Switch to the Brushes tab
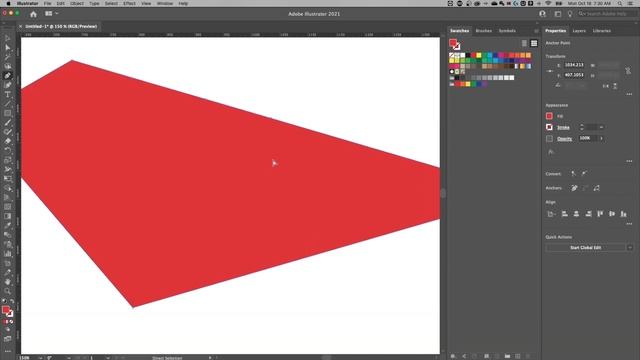Screen dimensions: 640x360 [x=484, y=31]
